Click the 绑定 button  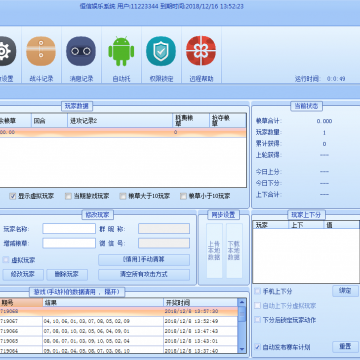coord(345,291)
